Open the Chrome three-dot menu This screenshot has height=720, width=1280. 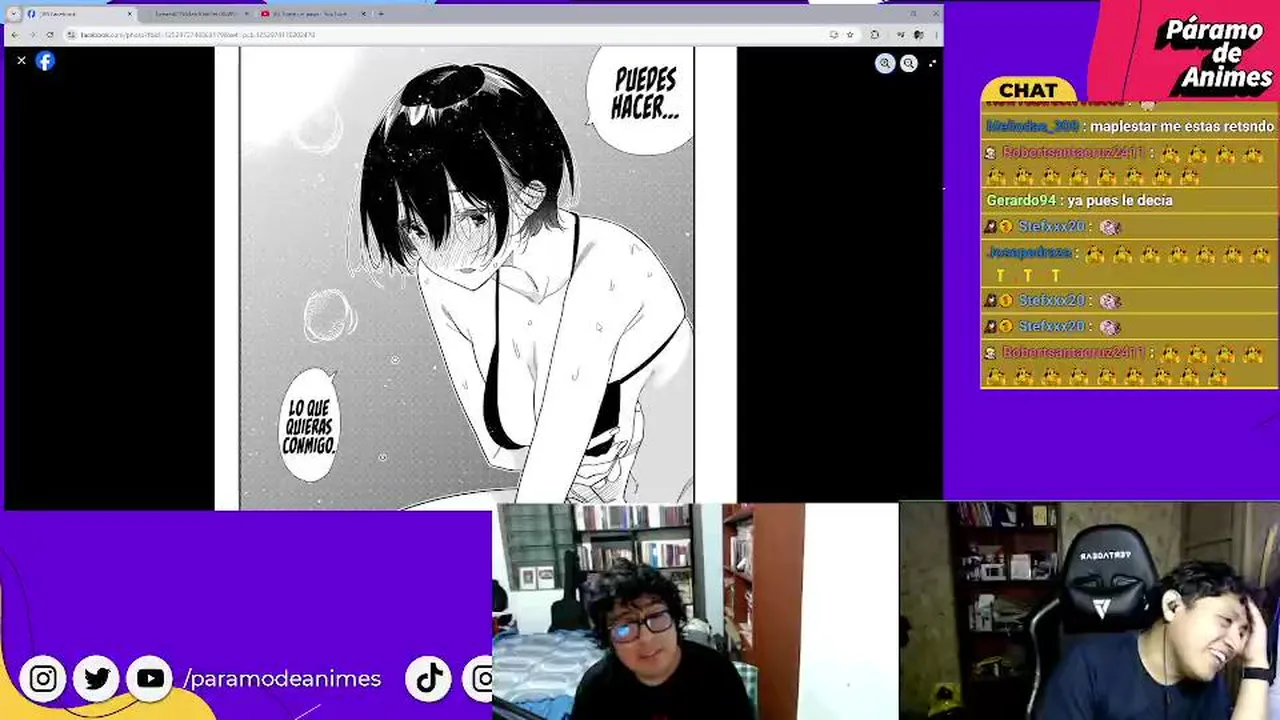[x=934, y=34]
